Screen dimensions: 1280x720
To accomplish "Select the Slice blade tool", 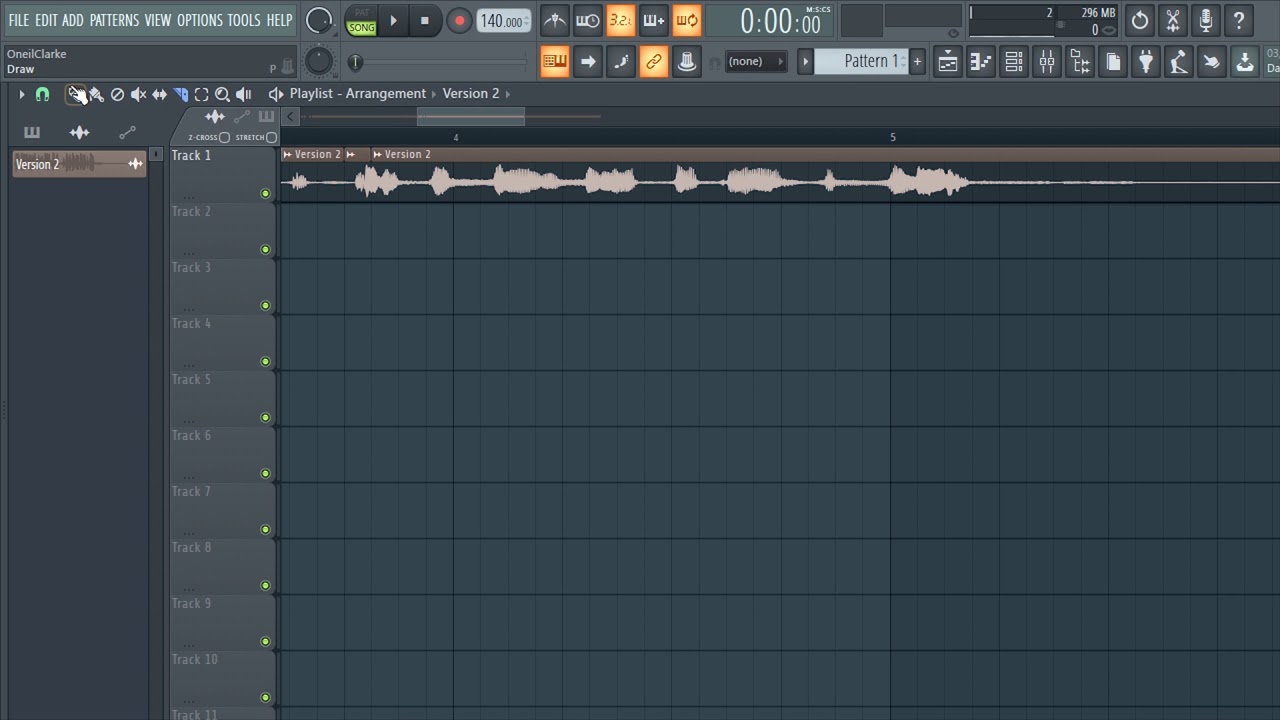I will [x=181, y=94].
